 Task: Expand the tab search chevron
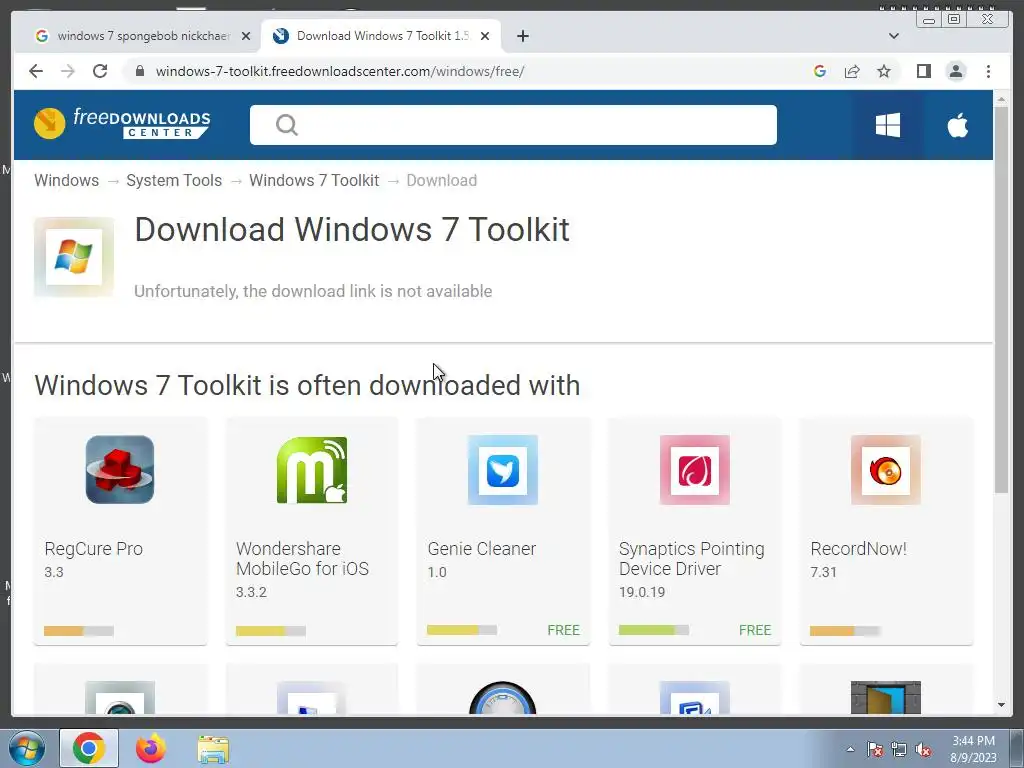pos(894,36)
